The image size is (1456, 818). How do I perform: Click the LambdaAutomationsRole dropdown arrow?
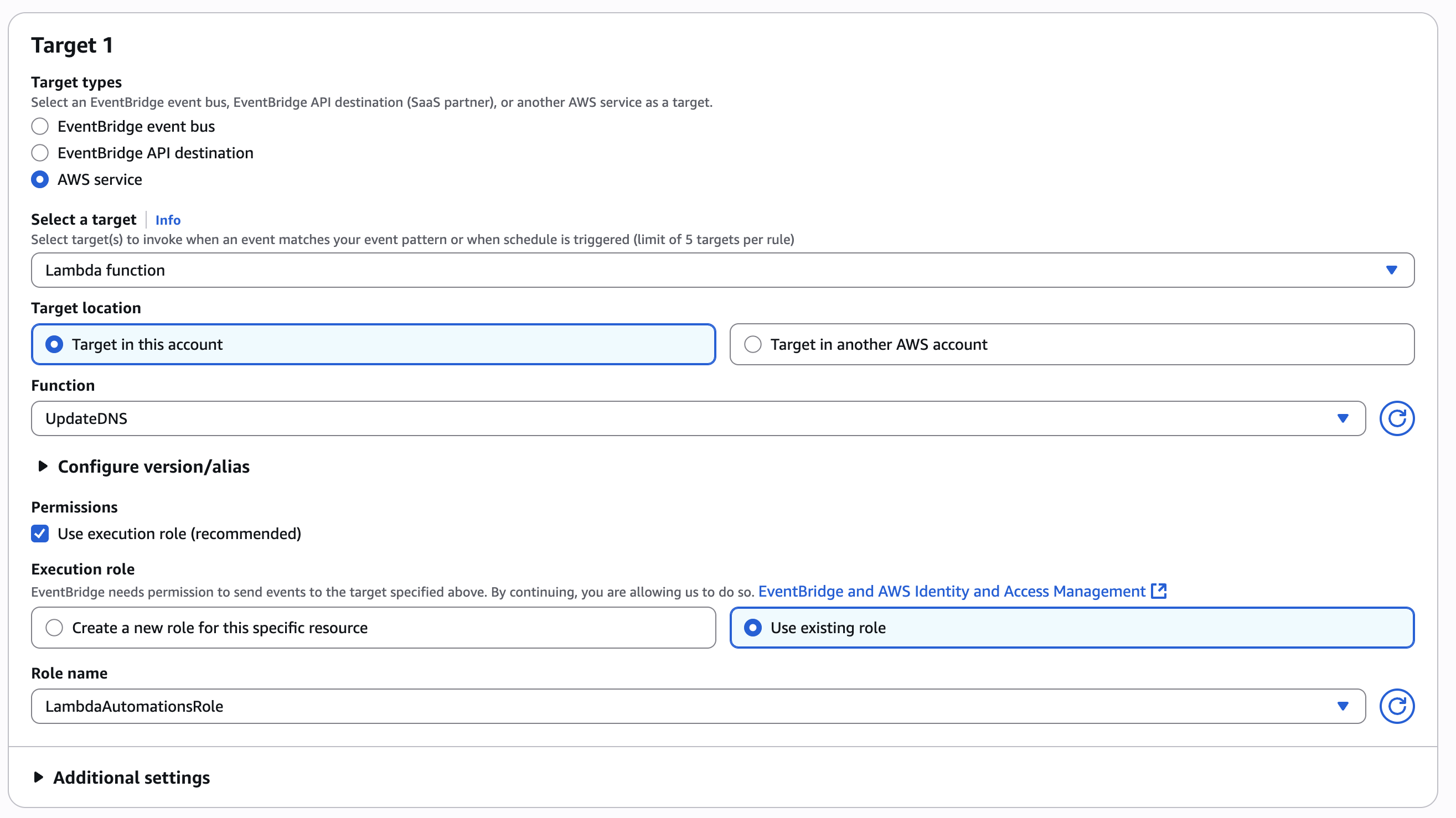click(1343, 706)
